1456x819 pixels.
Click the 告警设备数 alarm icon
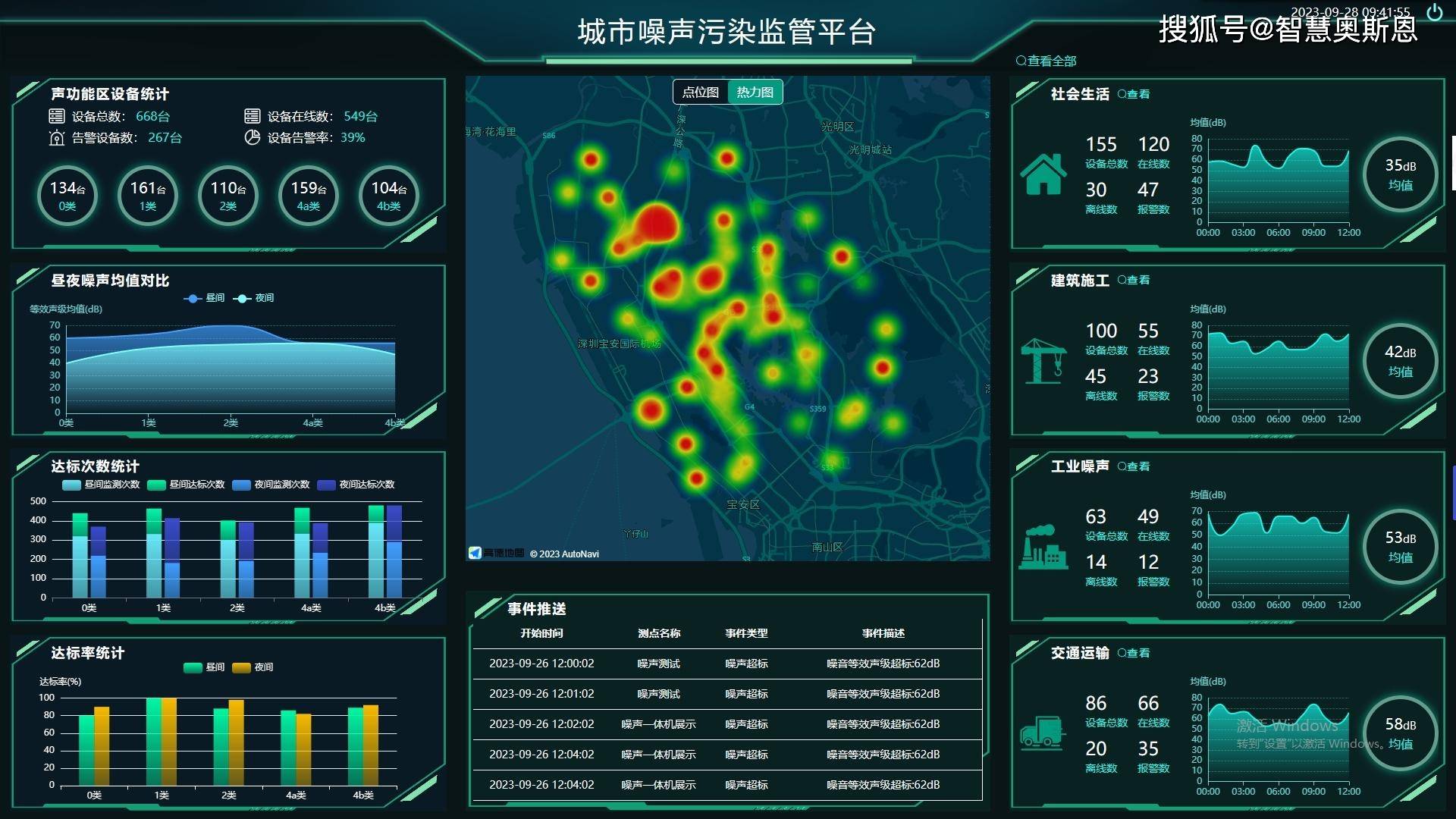pos(57,137)
